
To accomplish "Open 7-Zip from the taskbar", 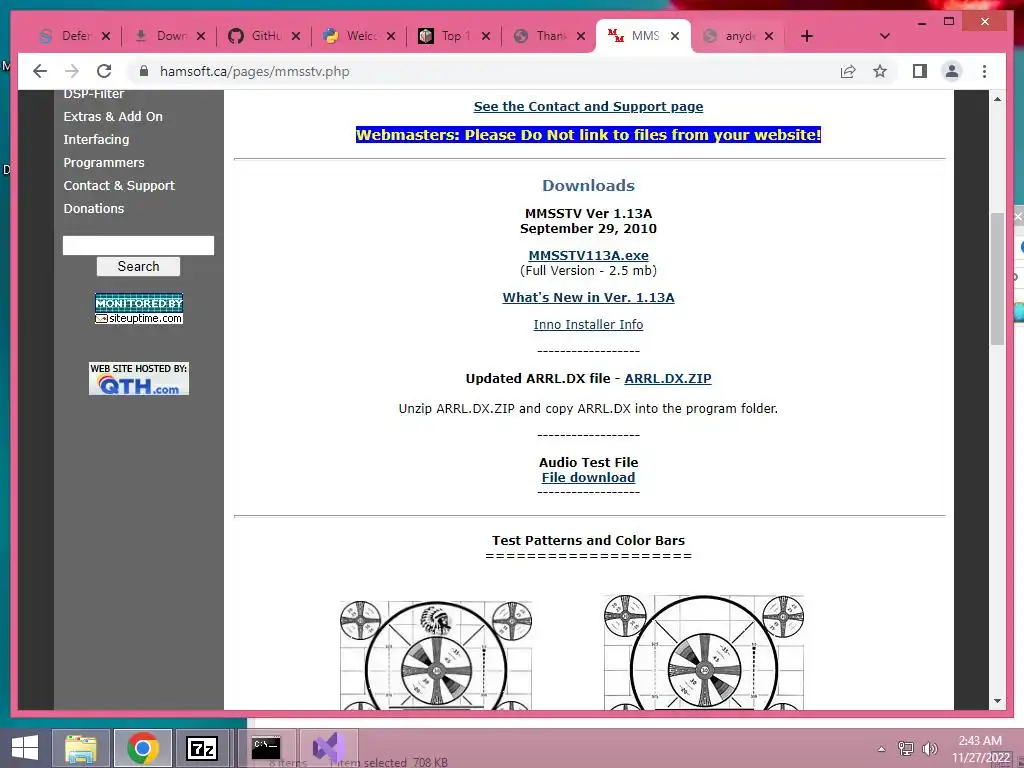I will [201, 748].
